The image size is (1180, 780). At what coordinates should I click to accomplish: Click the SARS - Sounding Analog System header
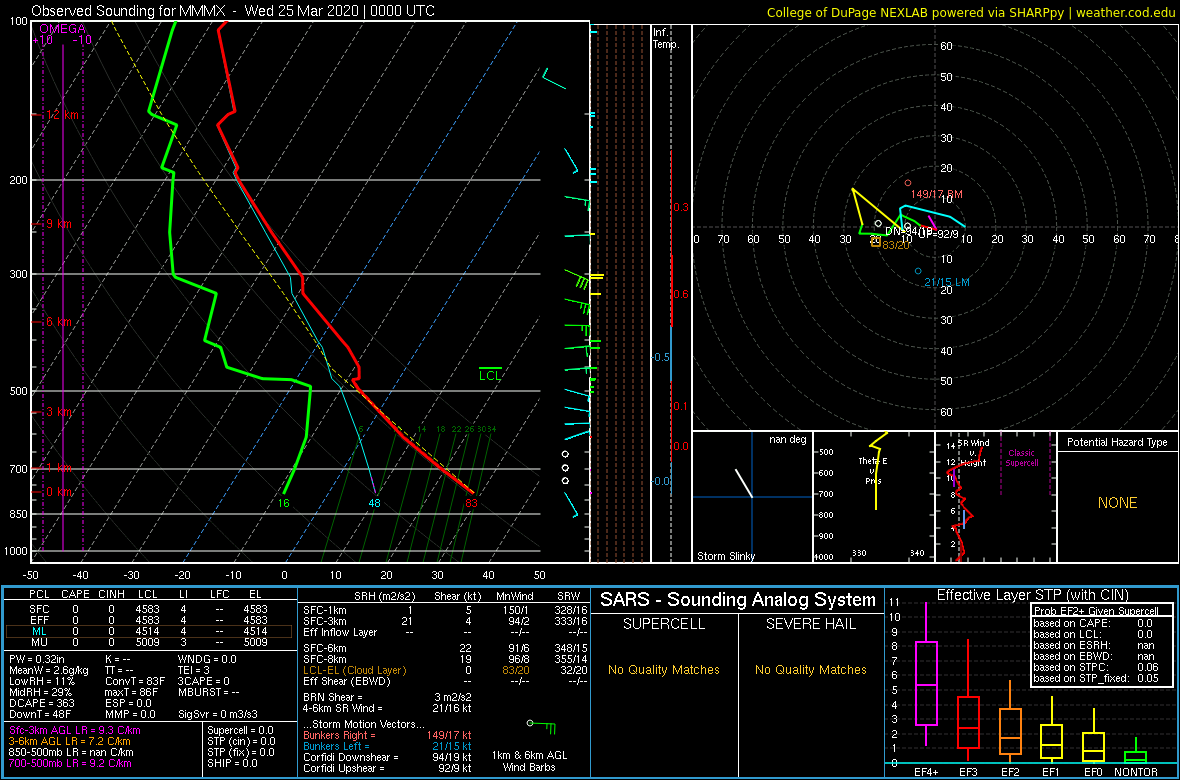click(738, 600)
